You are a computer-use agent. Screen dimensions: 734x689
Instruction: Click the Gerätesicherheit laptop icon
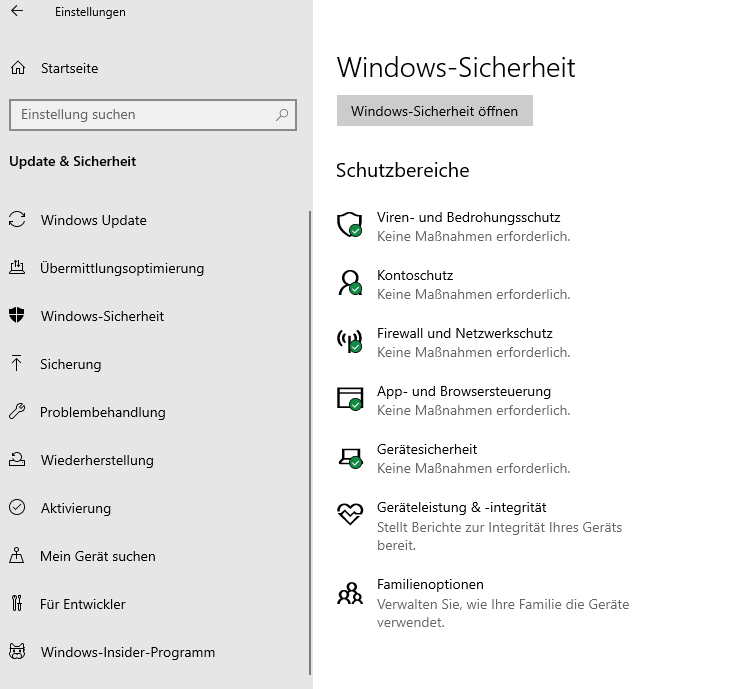[350, 457]
